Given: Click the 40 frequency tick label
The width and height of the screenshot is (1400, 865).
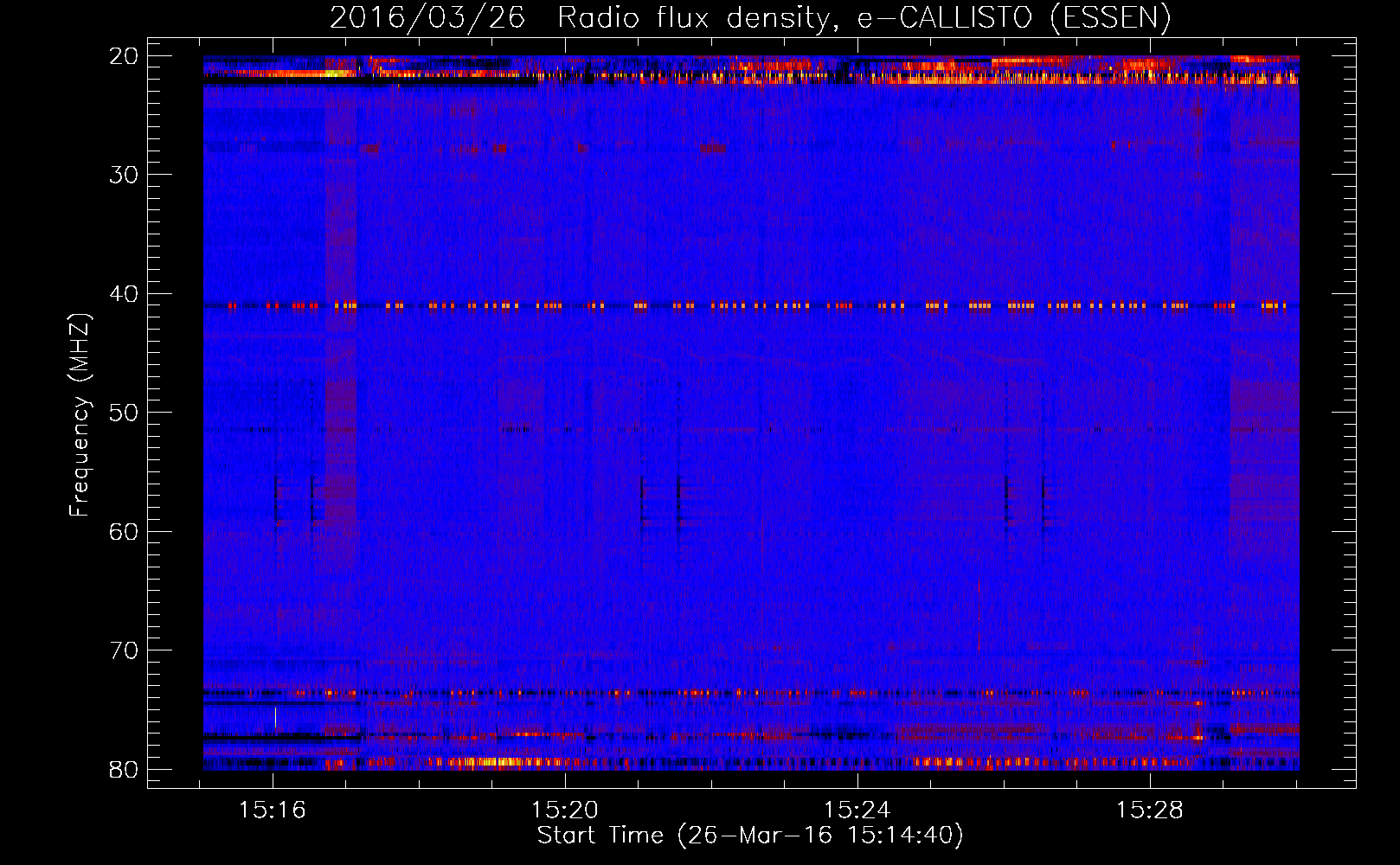Looking at the screenshot, I should pos(125,294).
